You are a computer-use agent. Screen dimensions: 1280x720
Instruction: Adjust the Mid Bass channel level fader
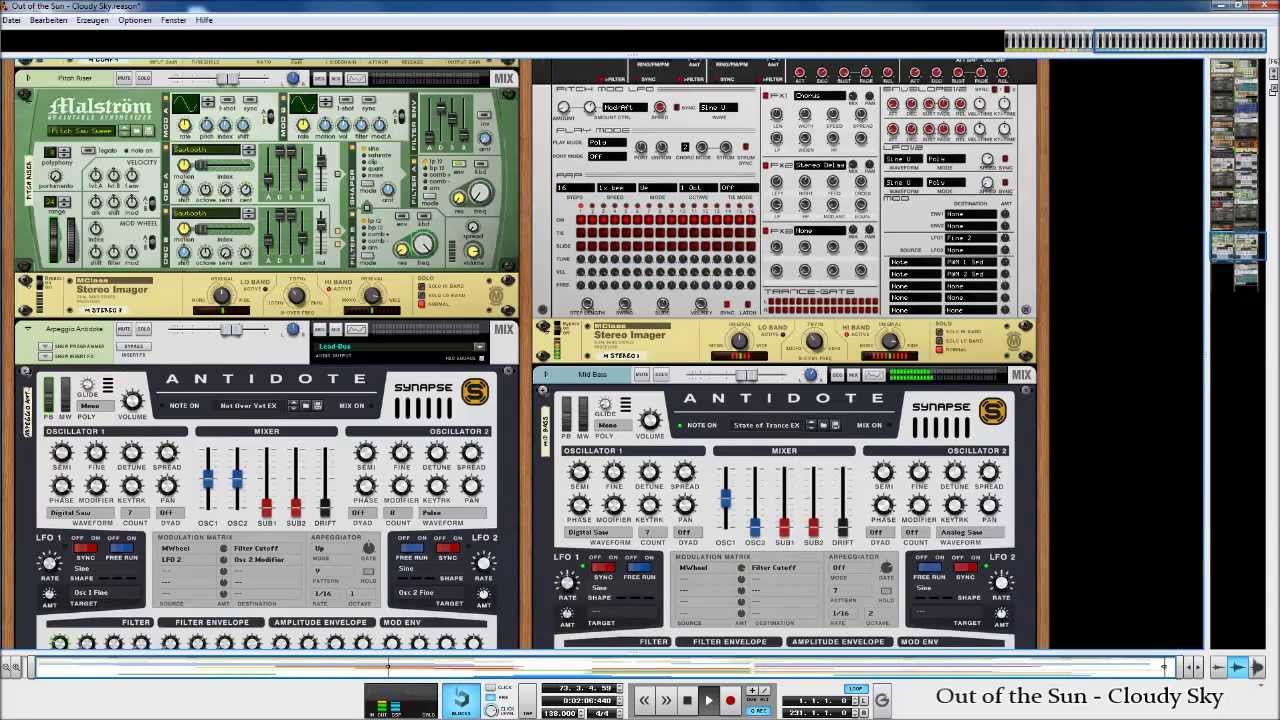click(746, 376)
